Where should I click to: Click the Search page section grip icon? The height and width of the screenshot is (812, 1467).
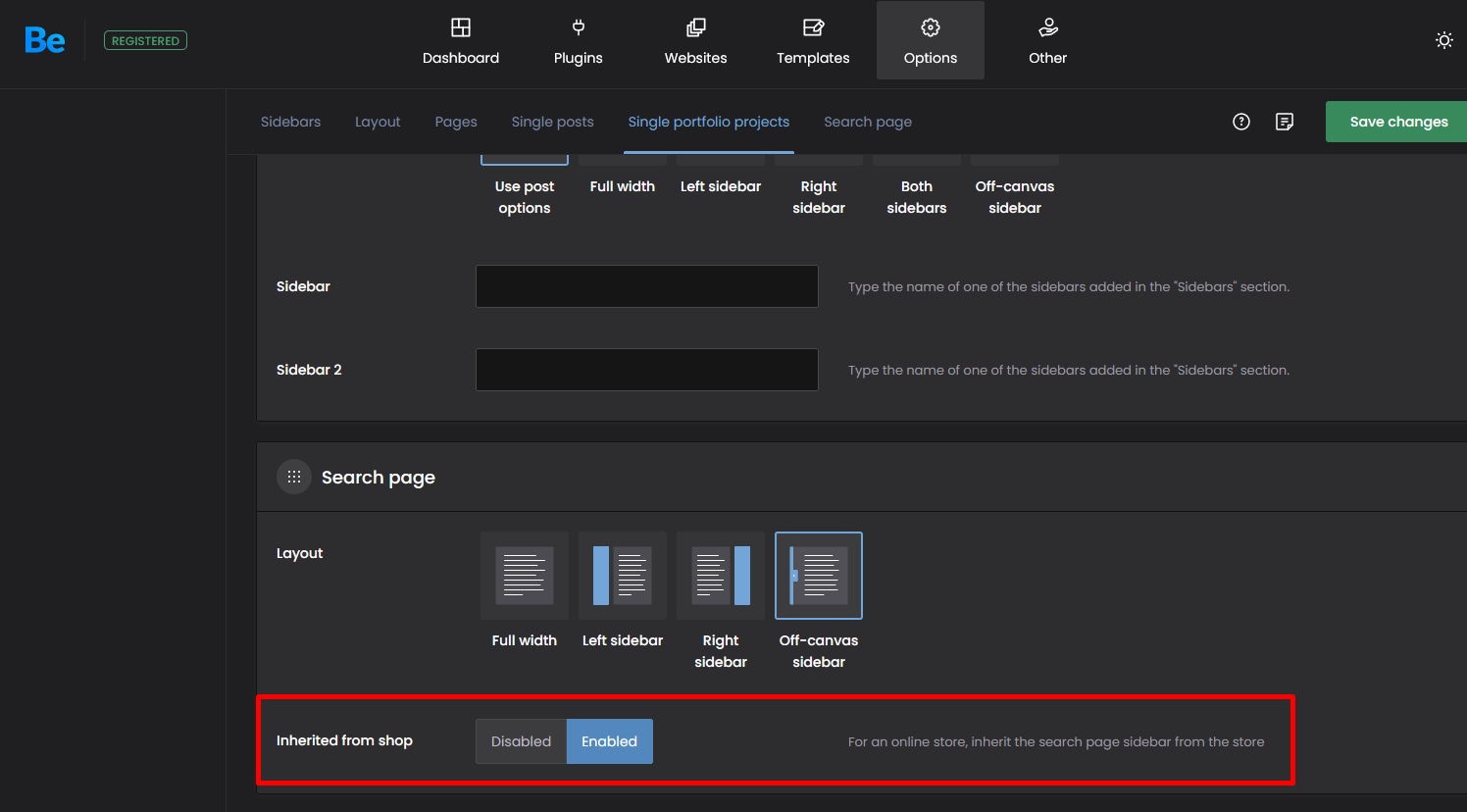pyautogui.click(x=294, y=477)
